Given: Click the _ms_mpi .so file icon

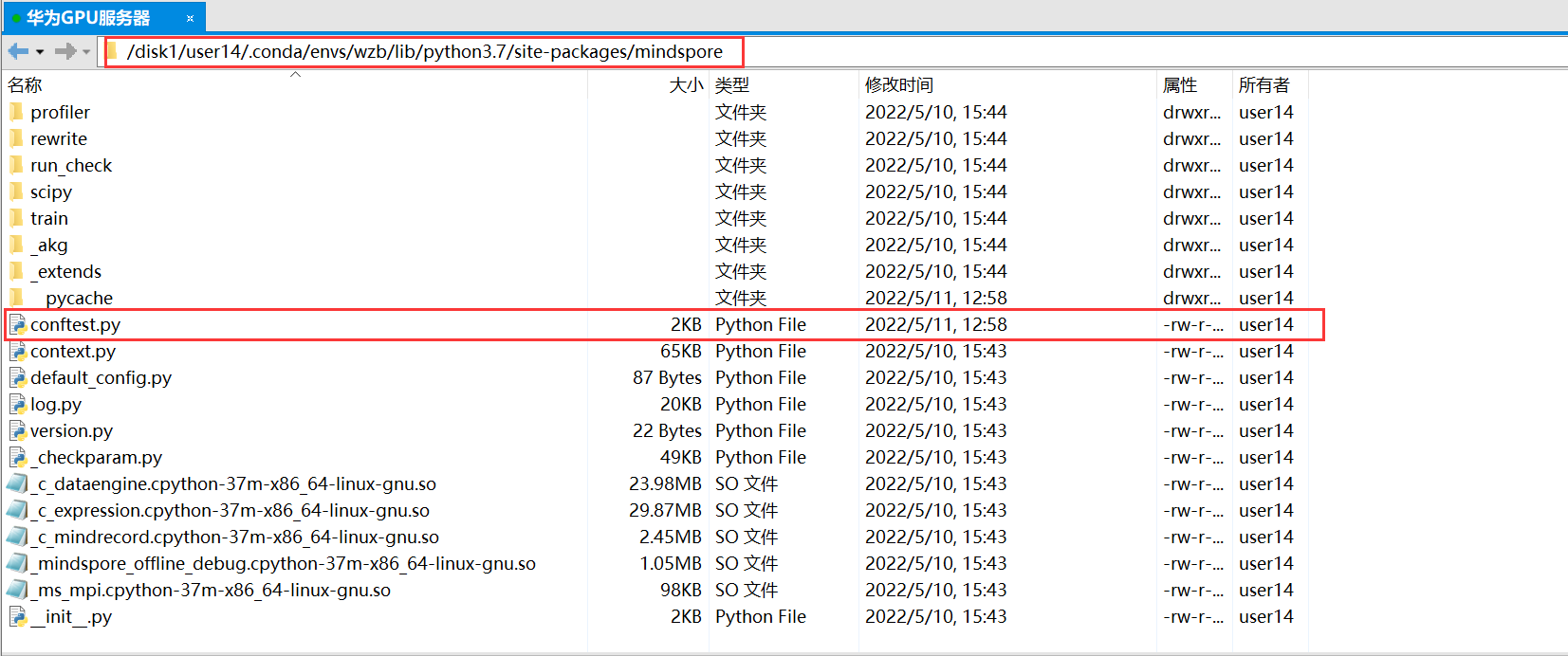Looking at the screenshot, I should click(x=17, y=590).
